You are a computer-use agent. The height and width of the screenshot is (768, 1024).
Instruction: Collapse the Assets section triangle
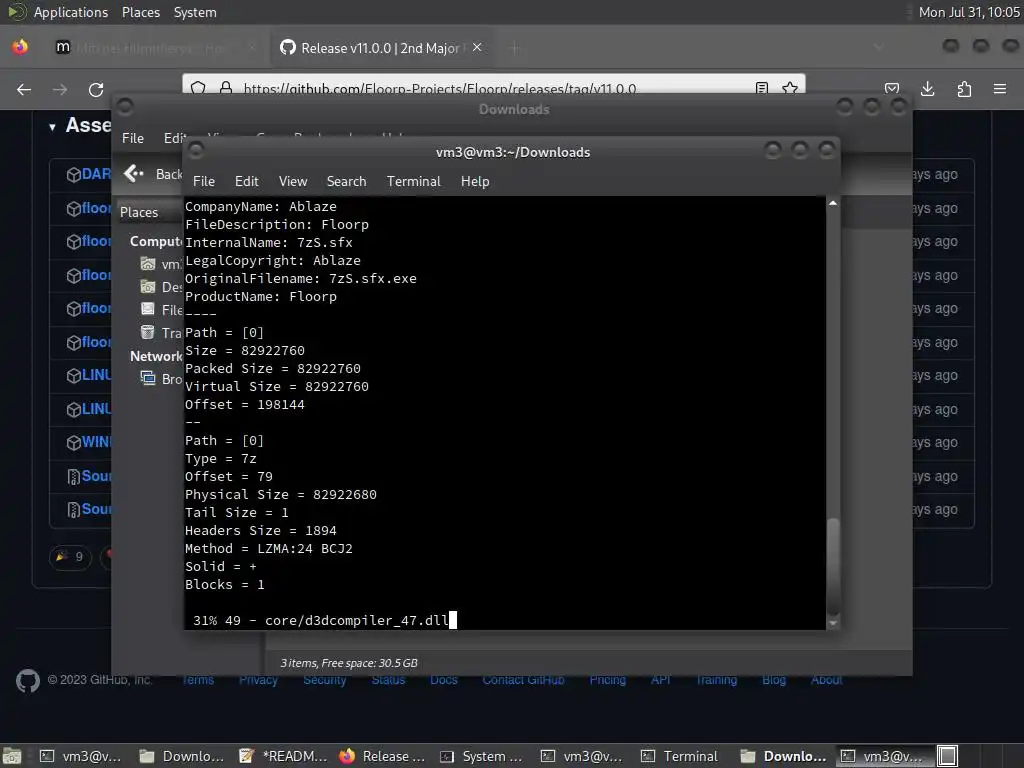pyautogui.click(x=52, y=127)
